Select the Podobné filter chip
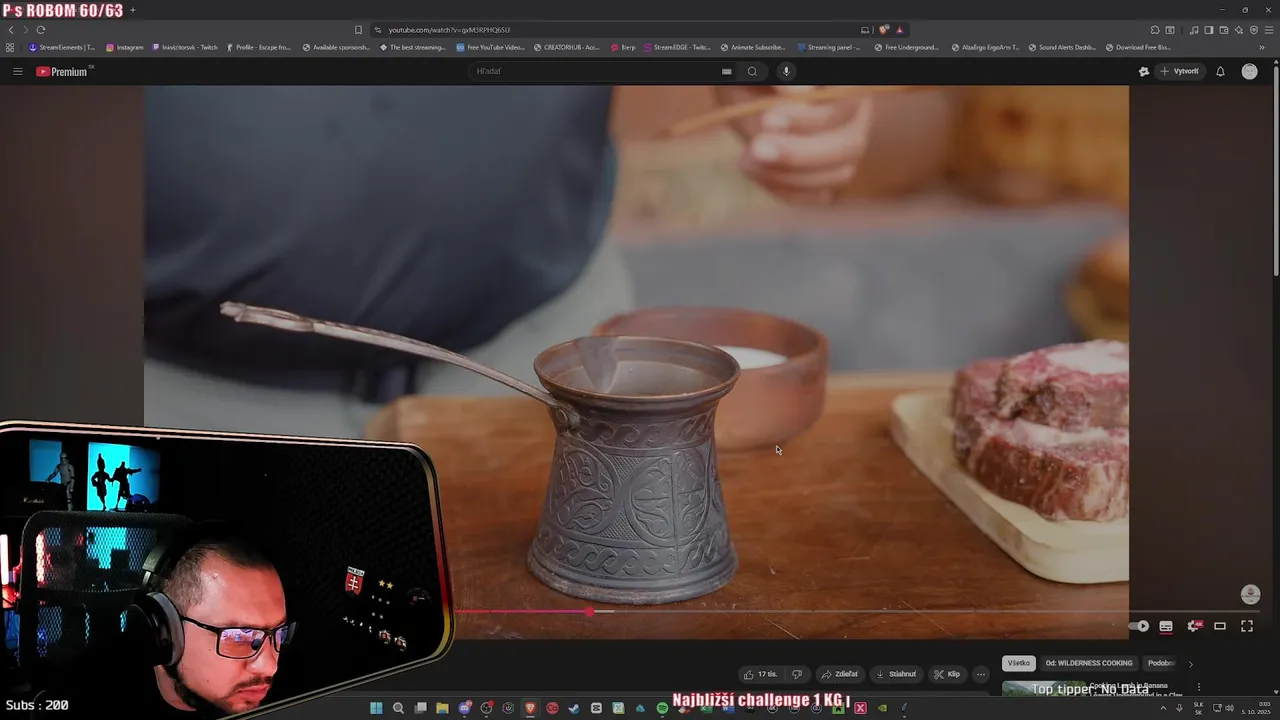The width and height of the screenshot is (1280, 720). [1161, 663]
